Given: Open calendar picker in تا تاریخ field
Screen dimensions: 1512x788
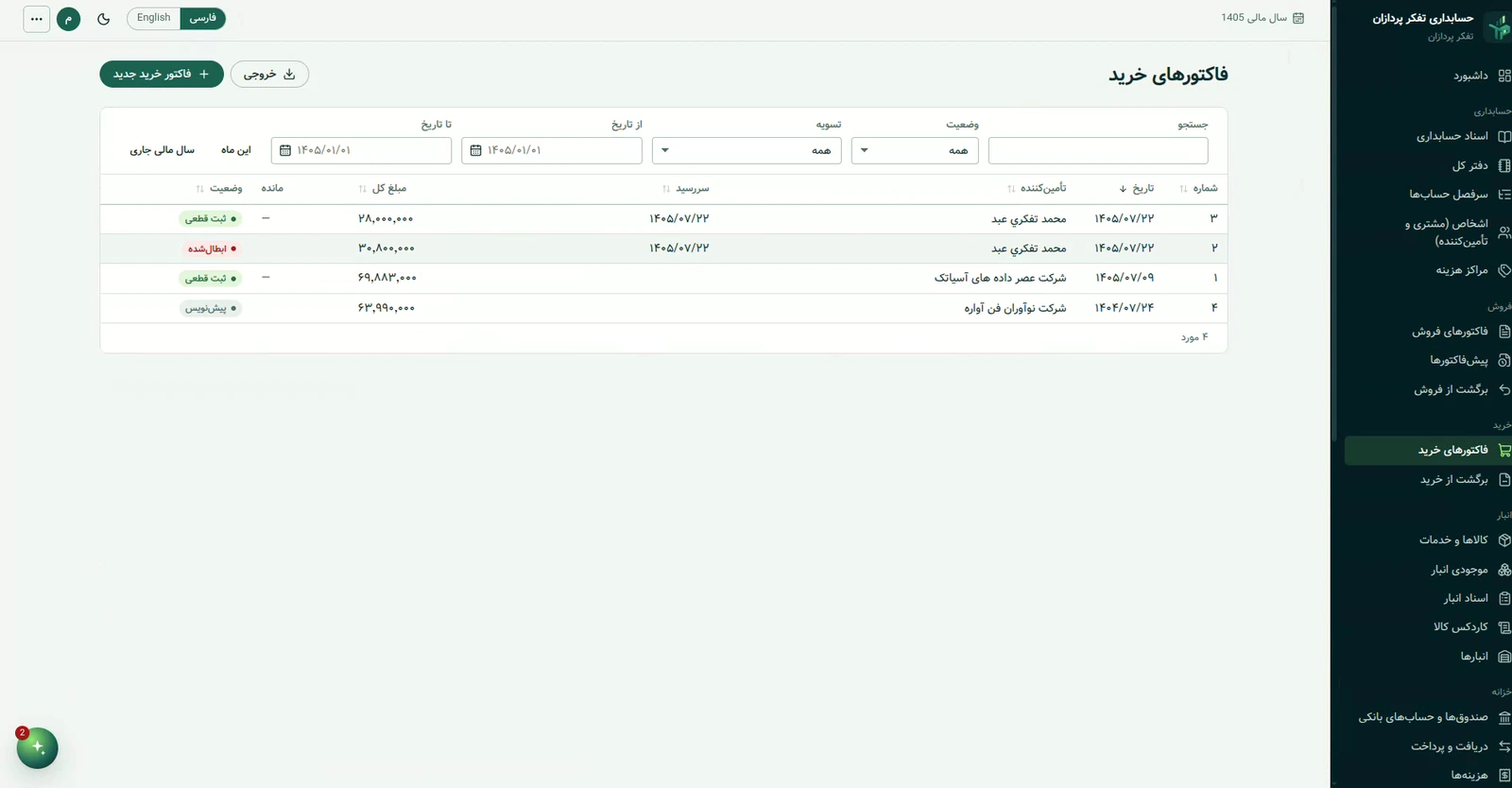Looking at the screenshot, I should point(285,150).
